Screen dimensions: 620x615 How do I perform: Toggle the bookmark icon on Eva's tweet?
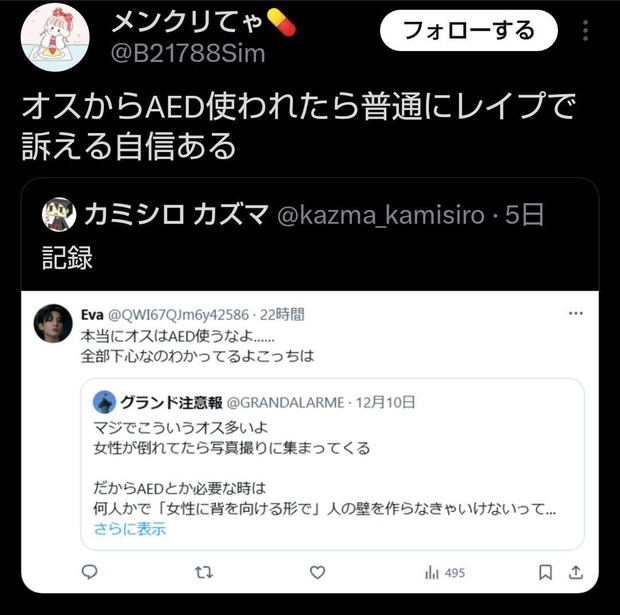(x=546, y=572)
